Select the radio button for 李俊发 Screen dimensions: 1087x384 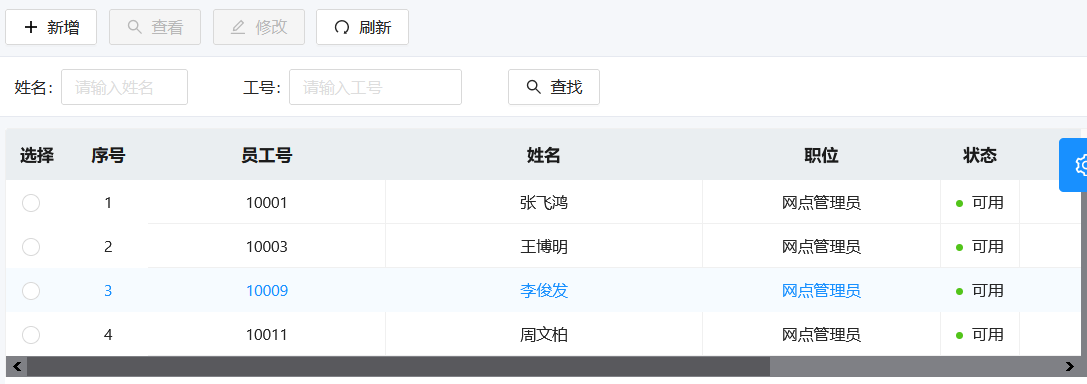pos(31,291)
